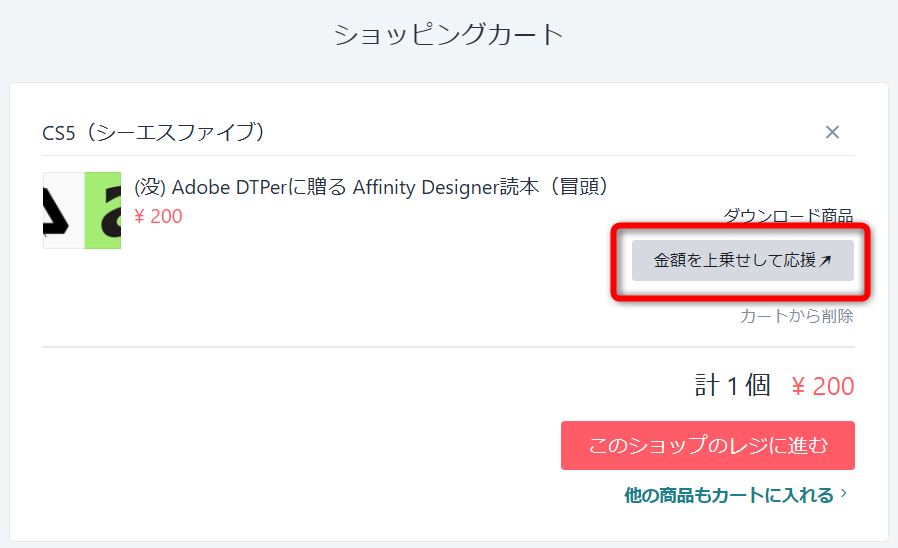Image resolution: width=898 pixels, height=548 pixels.
Task: Click the ダウンロード商品 label
Action: 788,215
